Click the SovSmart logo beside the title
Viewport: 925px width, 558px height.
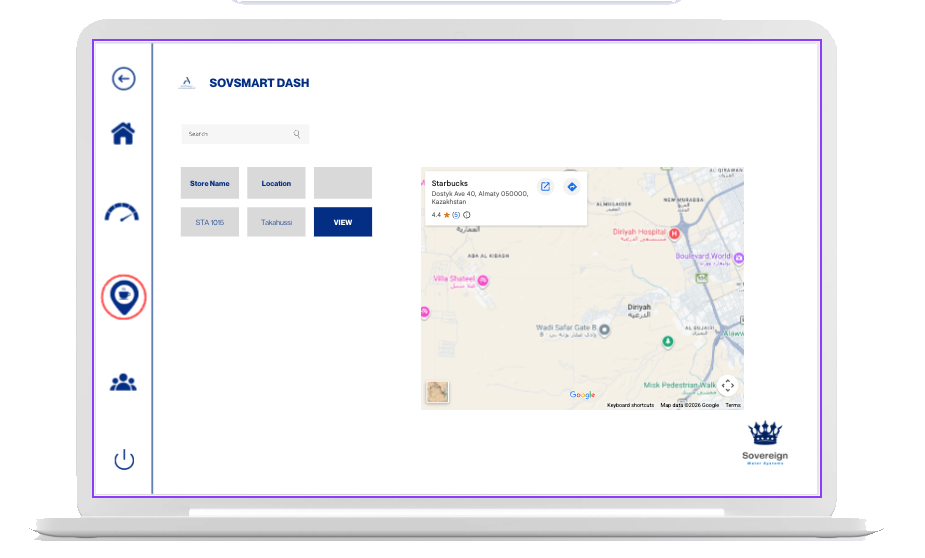coord(187,83)
